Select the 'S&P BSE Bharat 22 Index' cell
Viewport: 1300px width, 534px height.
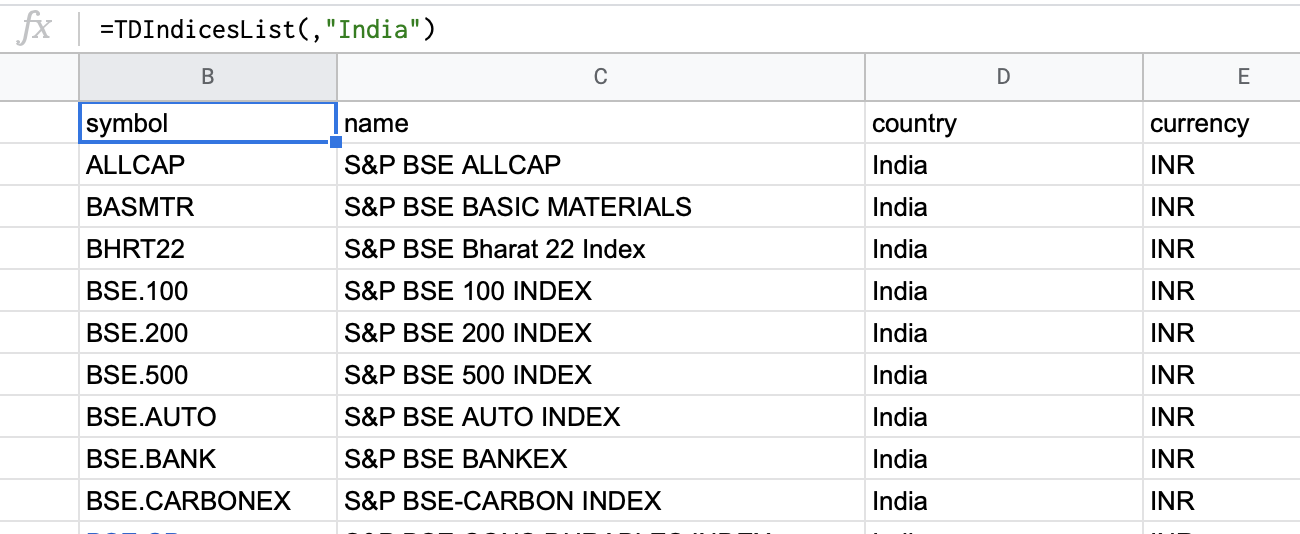pyautogui.click(x=601, y=249)
